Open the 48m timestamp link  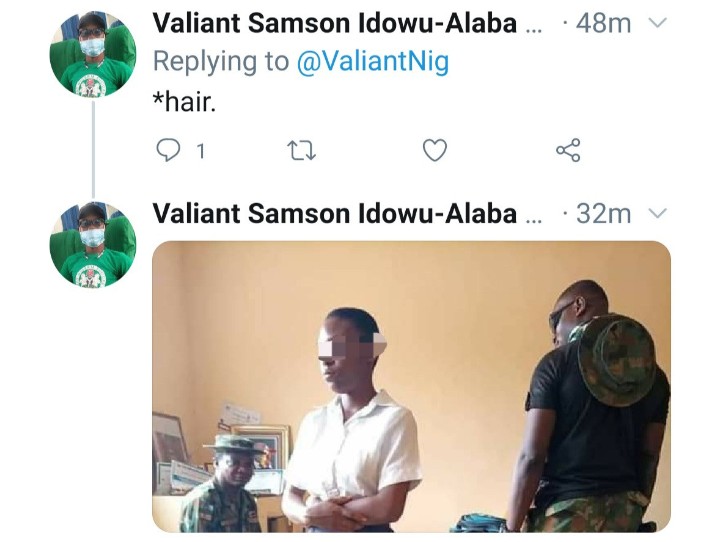point(604,24)
